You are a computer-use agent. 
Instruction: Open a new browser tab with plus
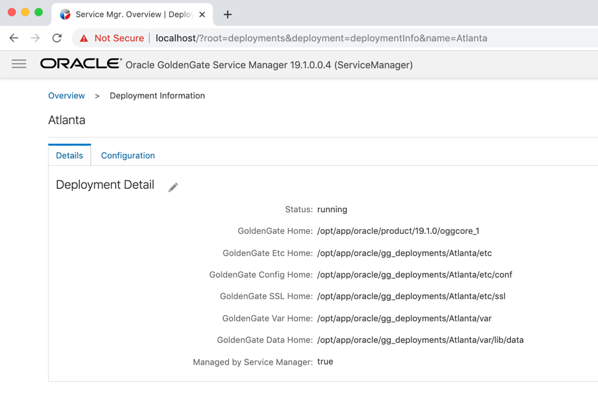[x=228, y=14]
